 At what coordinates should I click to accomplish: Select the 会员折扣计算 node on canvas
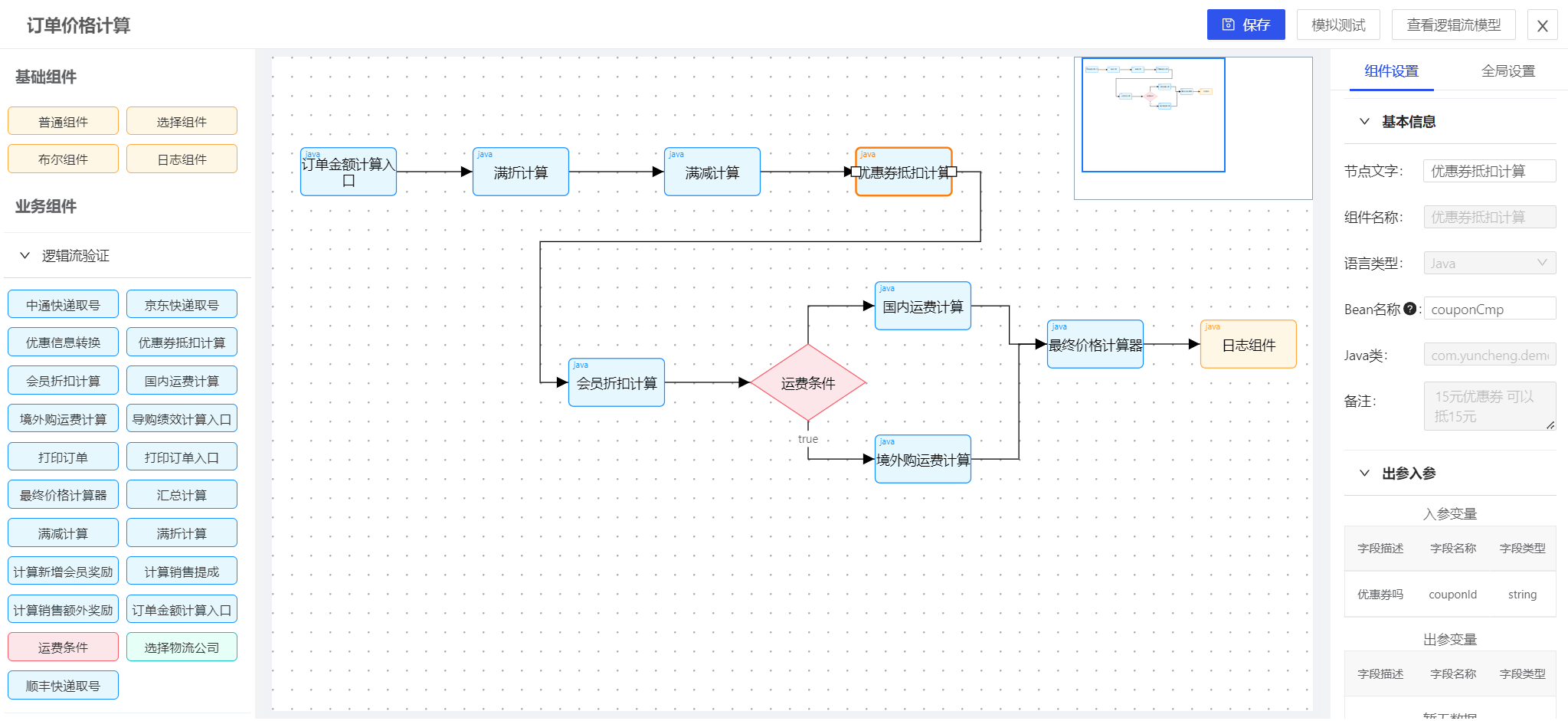coord(616,383)
